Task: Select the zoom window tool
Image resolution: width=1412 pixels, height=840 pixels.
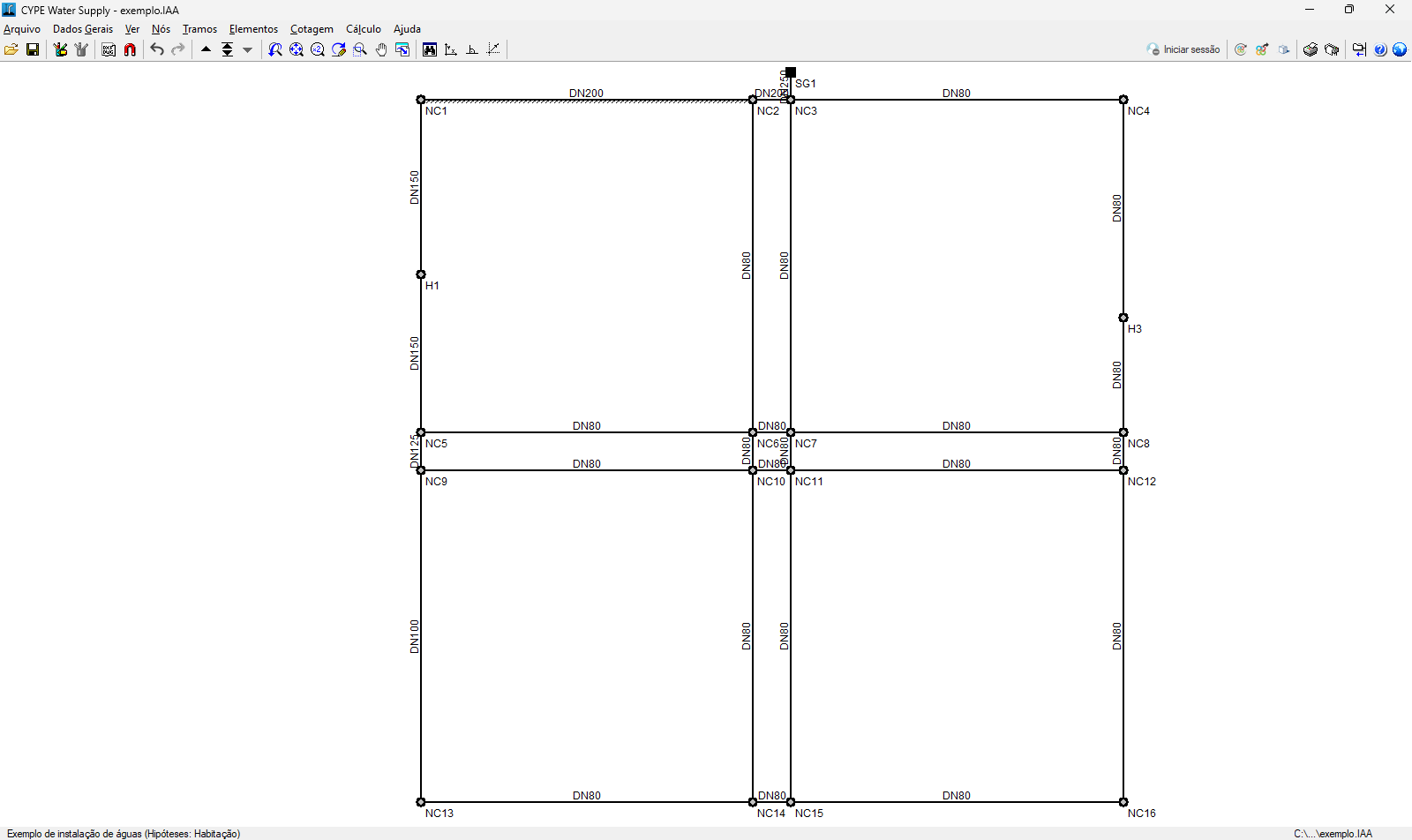Action: point(360,49)
